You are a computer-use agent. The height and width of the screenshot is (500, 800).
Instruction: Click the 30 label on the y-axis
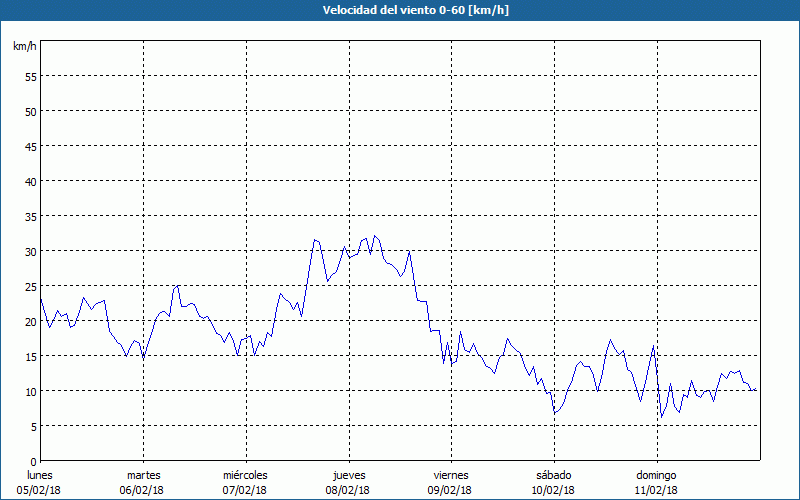[x=30, y=251]
